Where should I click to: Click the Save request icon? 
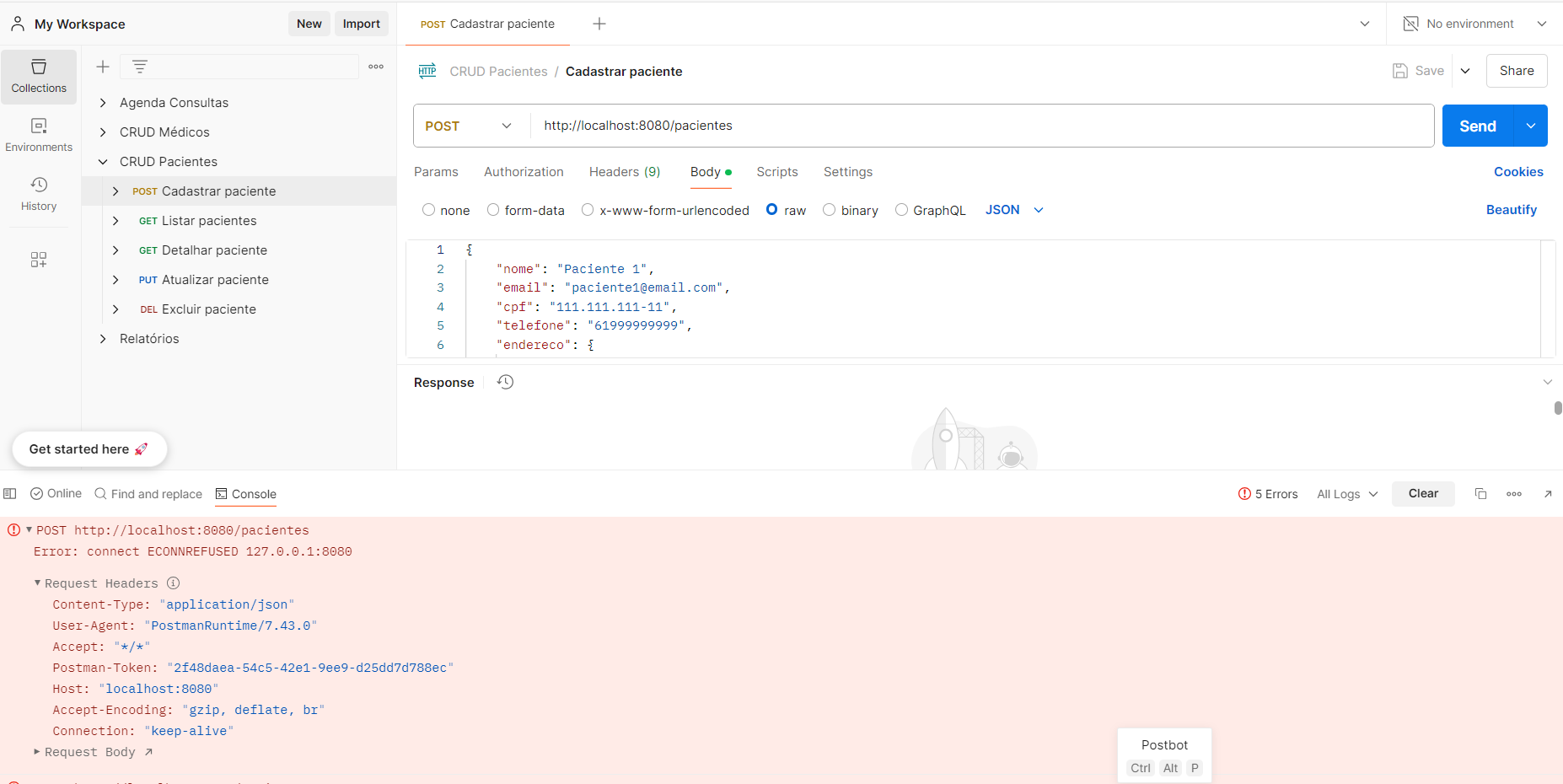pos(1400,71)
